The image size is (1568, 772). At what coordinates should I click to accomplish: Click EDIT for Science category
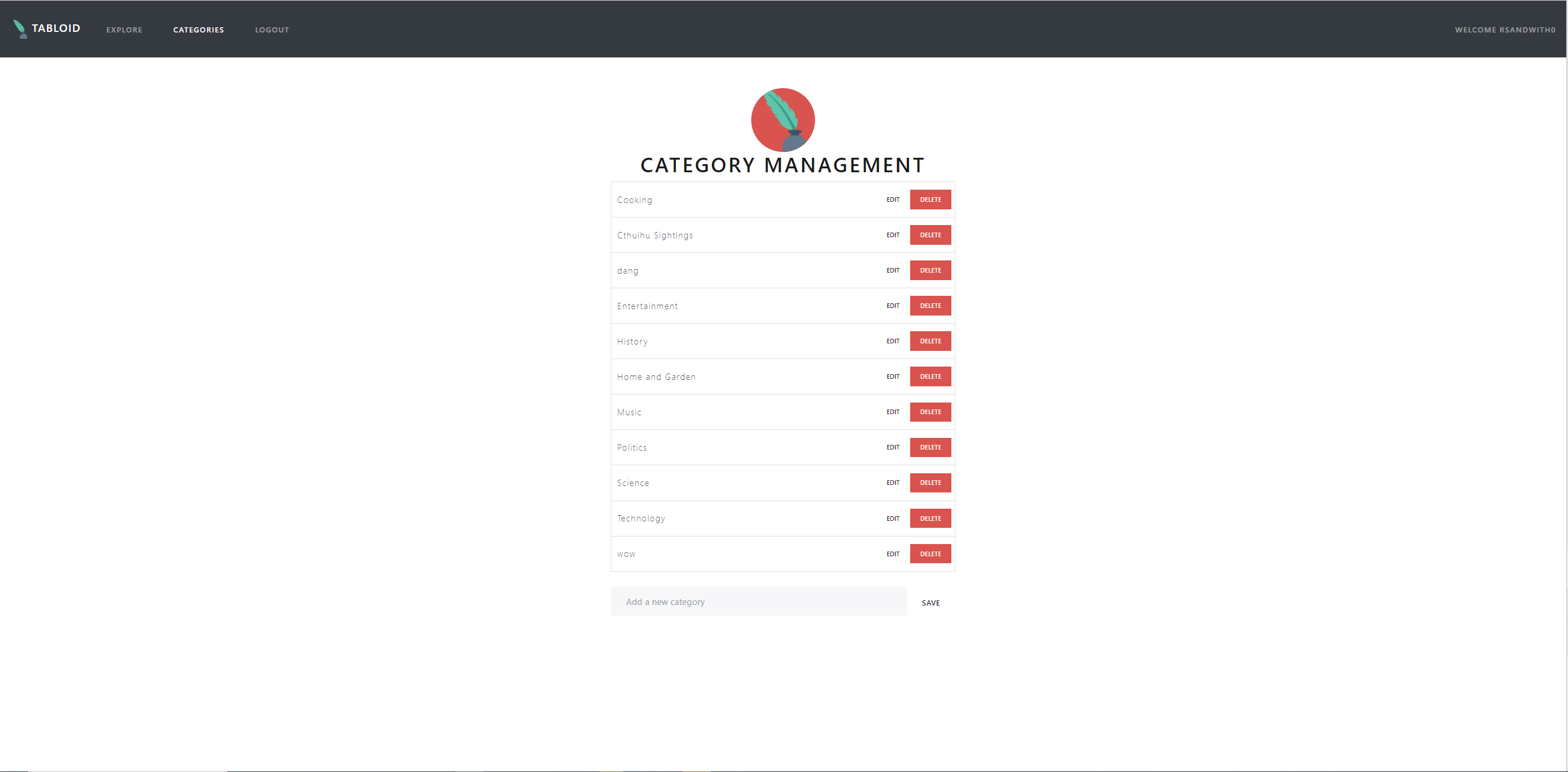pos(893,483)
